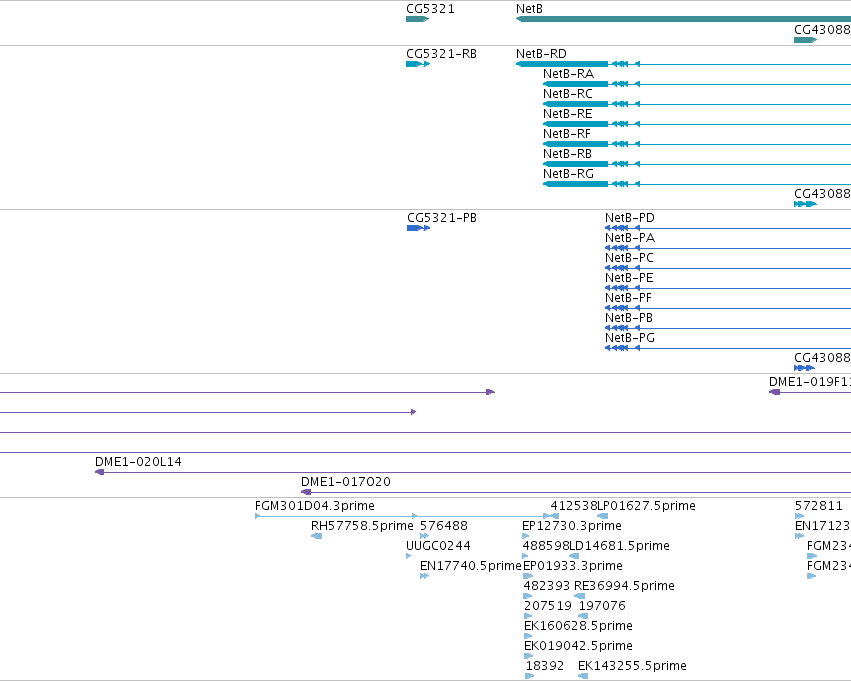851x681 pixels.
Task: Click the CG5321-RB transcript feature
Action: [418, 64]
